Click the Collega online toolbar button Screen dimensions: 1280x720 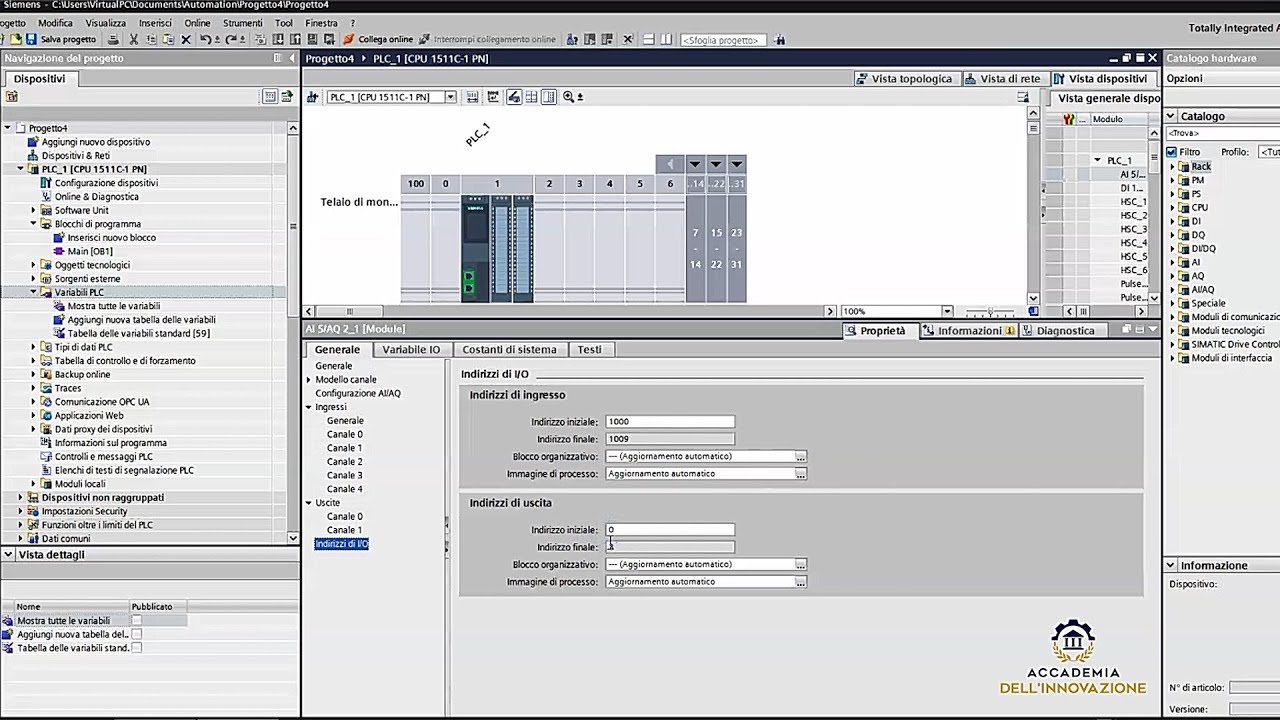tap(378, 39)
